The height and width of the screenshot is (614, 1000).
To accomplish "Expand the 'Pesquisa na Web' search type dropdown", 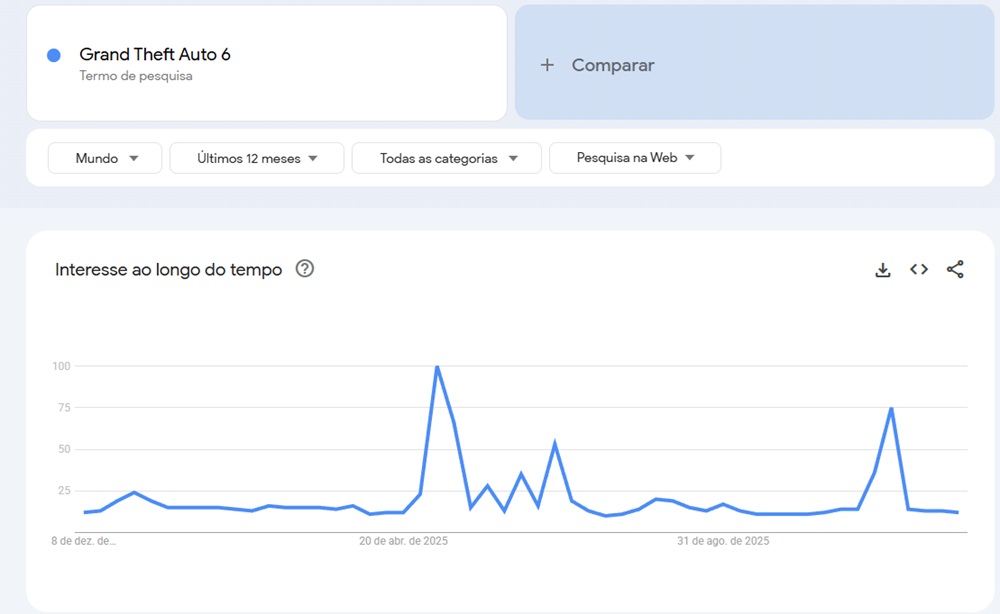I will tap(634, 158).
